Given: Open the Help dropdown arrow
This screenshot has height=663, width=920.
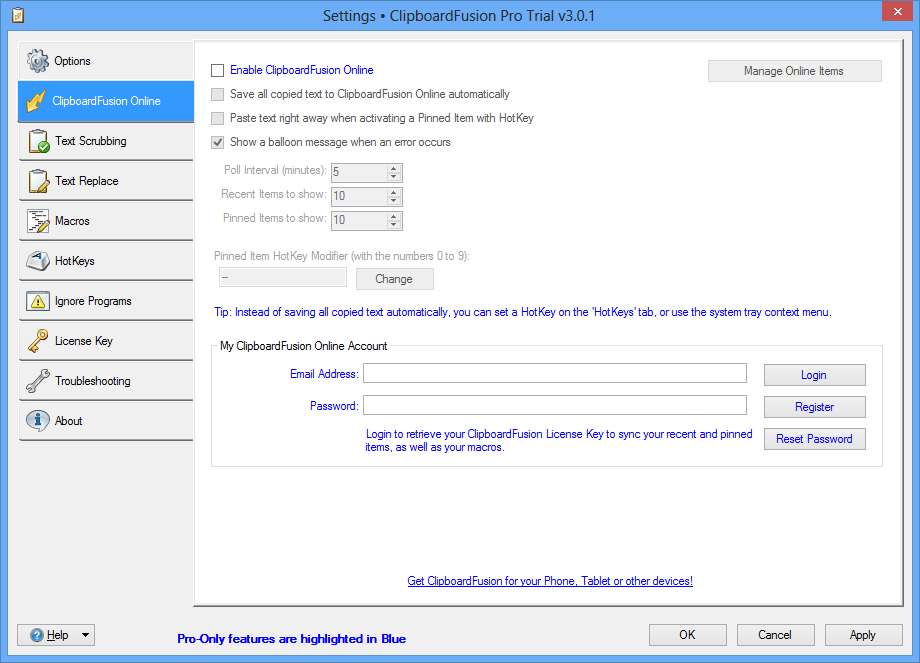Looking at the screenshot, I should 85,635.
